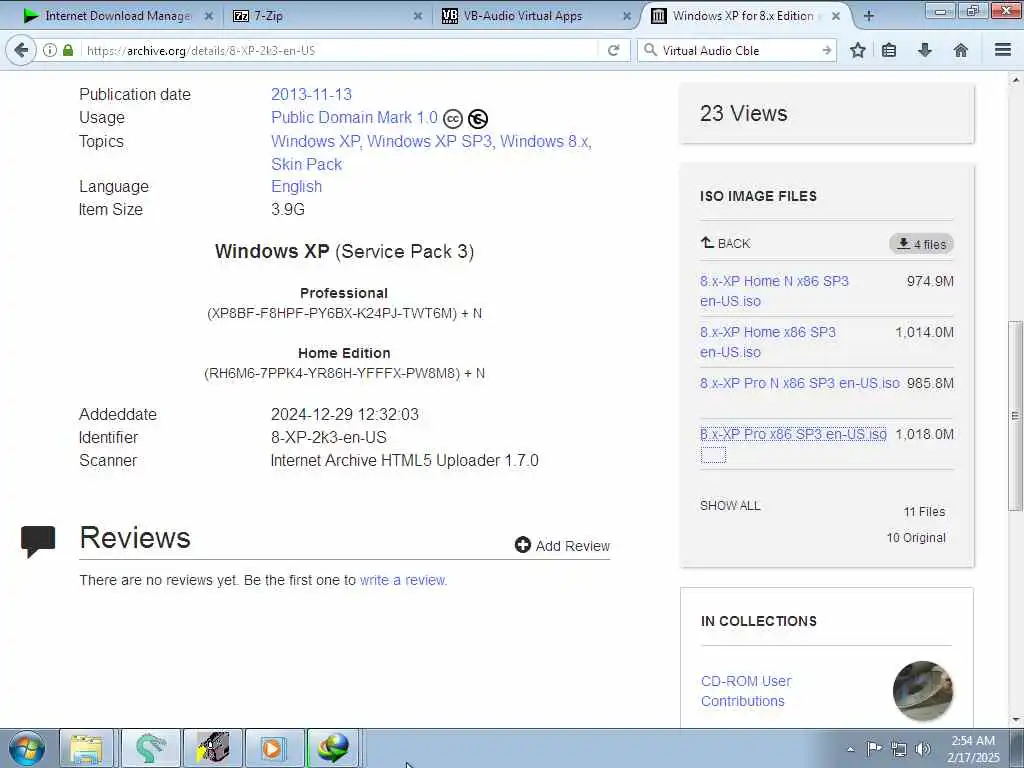This screenshot has height=768, width=1024.
Task: Click the Professional product key text
Action: point(344,313)
